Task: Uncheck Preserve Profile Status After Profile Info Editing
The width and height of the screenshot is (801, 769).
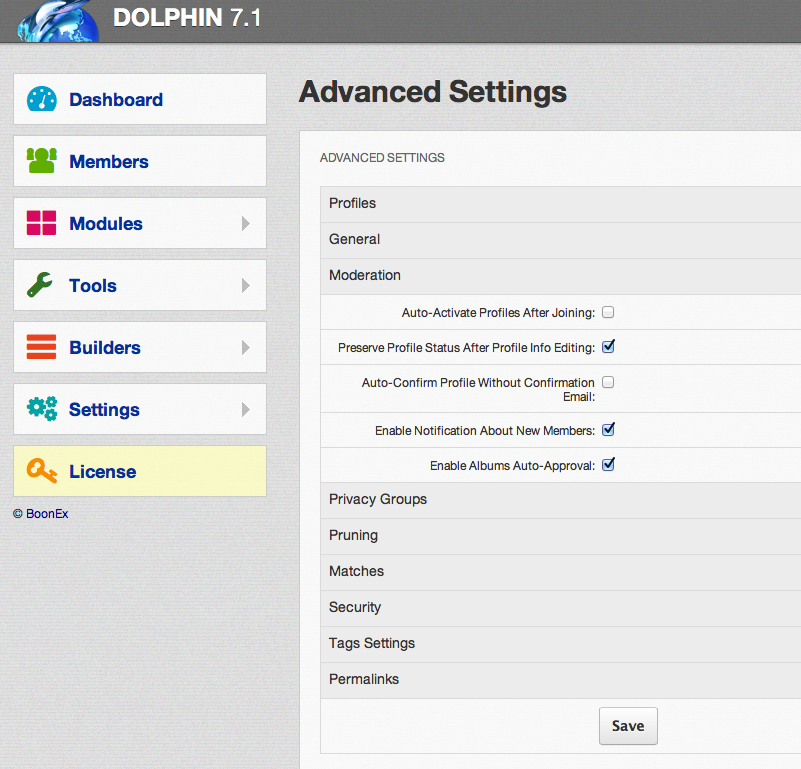Action: [x=608, y=347]
